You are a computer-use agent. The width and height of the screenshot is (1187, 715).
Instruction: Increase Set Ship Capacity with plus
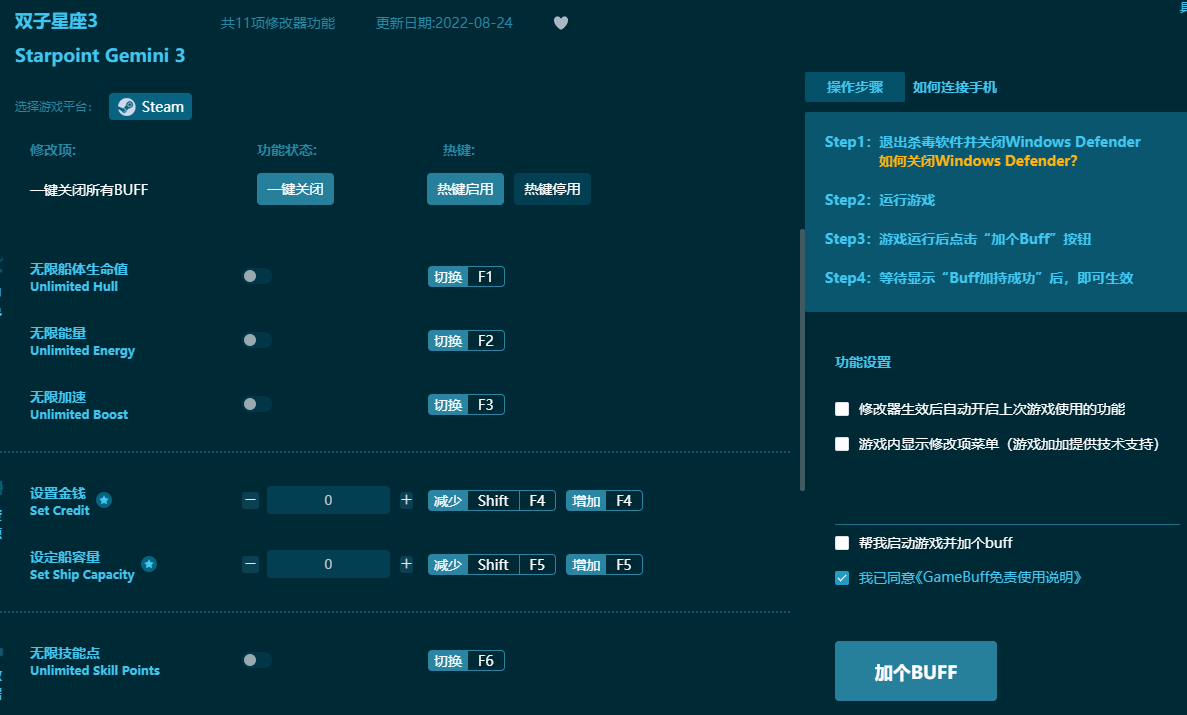point(407,564)
